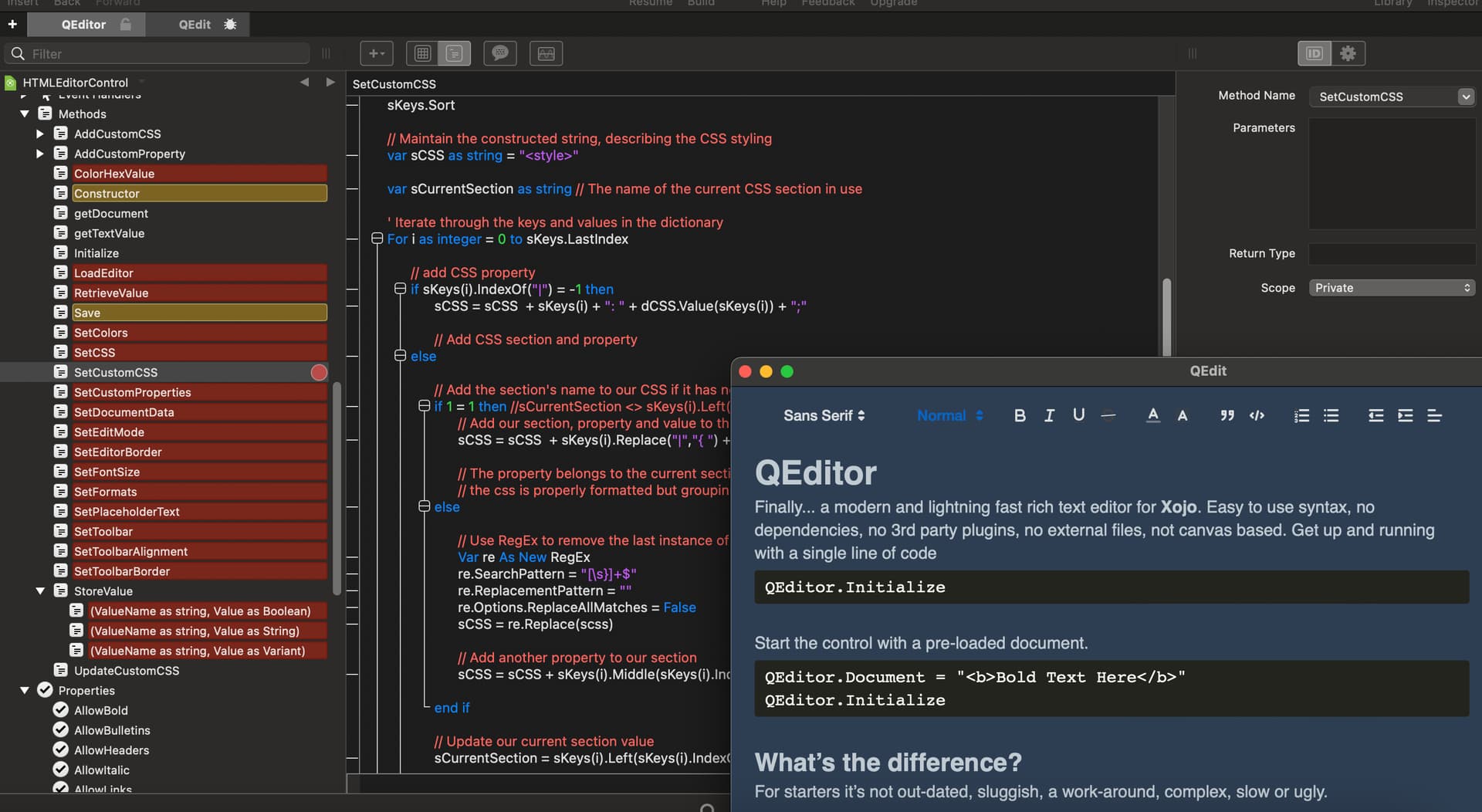Image resolution: width=1482 pixels, height=812 pixels.
Task: Collapse the StoreValue method group
Action: pos(40,590)
